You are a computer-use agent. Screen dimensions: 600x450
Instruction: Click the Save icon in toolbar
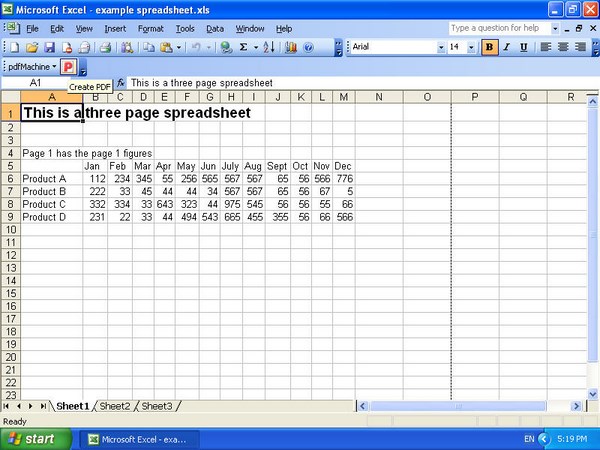pyautogui.click(x=49, y=47)
